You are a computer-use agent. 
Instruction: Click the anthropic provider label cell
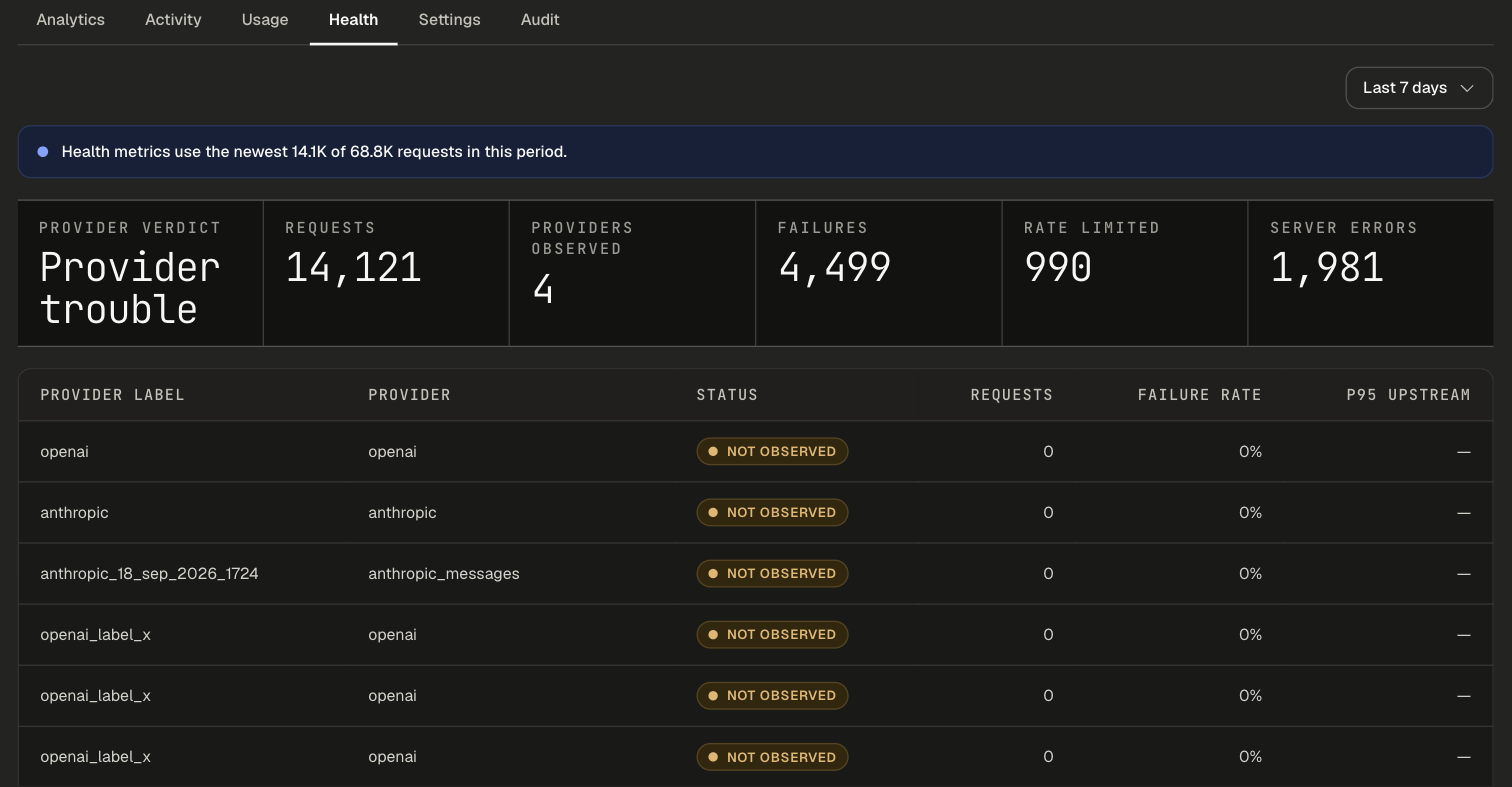pyautogui.click(x=74, y=513)
